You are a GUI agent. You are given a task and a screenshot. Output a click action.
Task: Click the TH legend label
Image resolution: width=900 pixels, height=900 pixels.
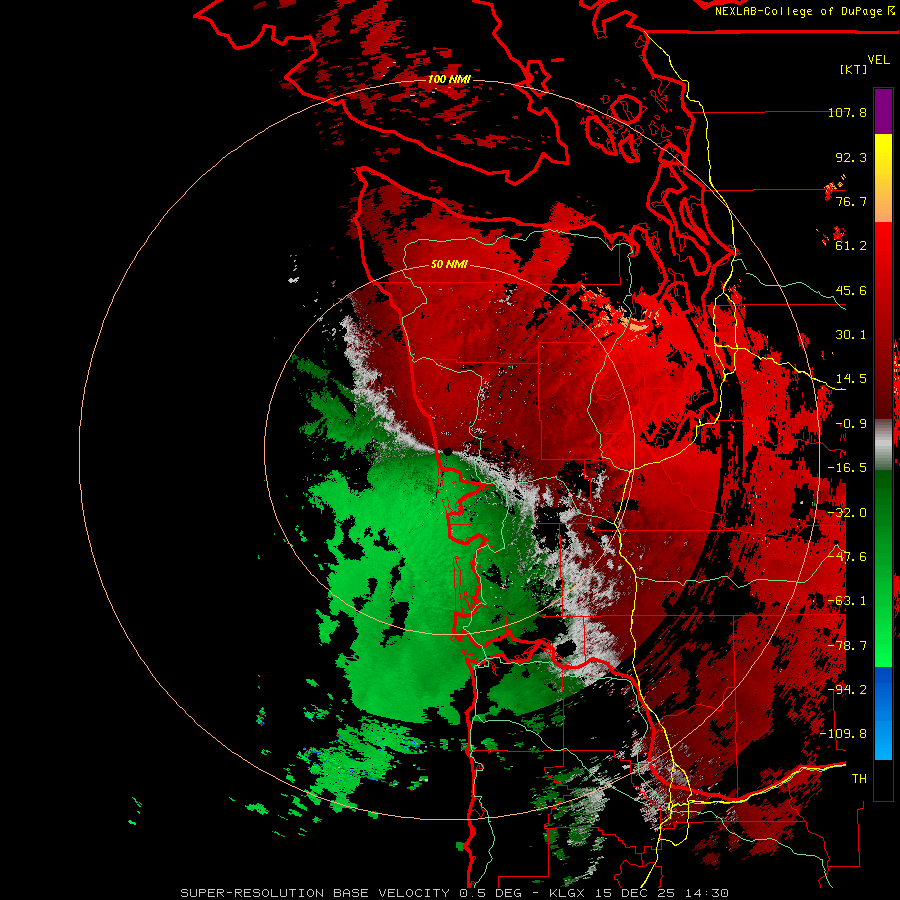(859, 779)
